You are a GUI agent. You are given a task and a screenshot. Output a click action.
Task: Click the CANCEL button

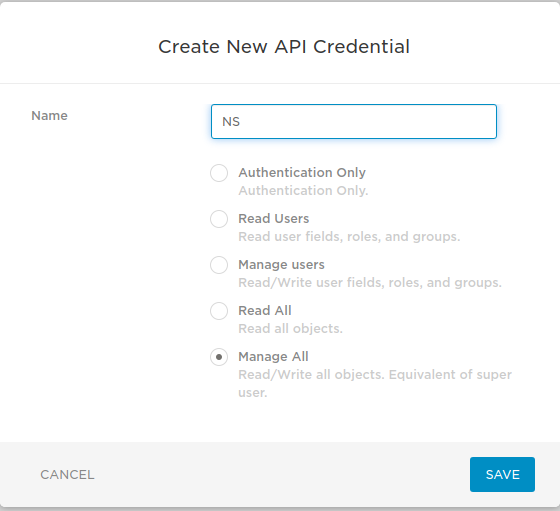[x=67, y=475]
